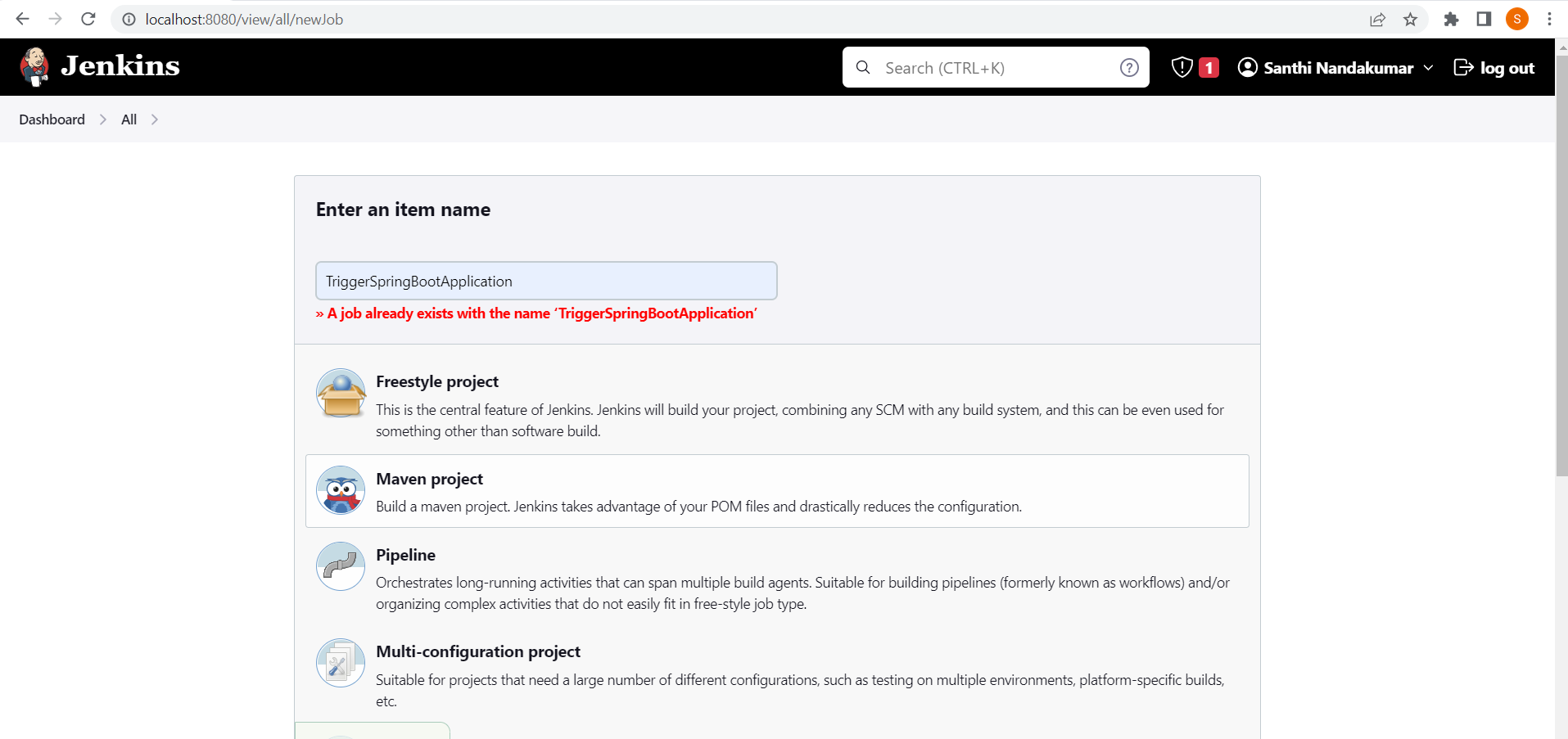Screen dimensions: 1568x739
Task: Click the log out link
Action: tap(1507, 68)
